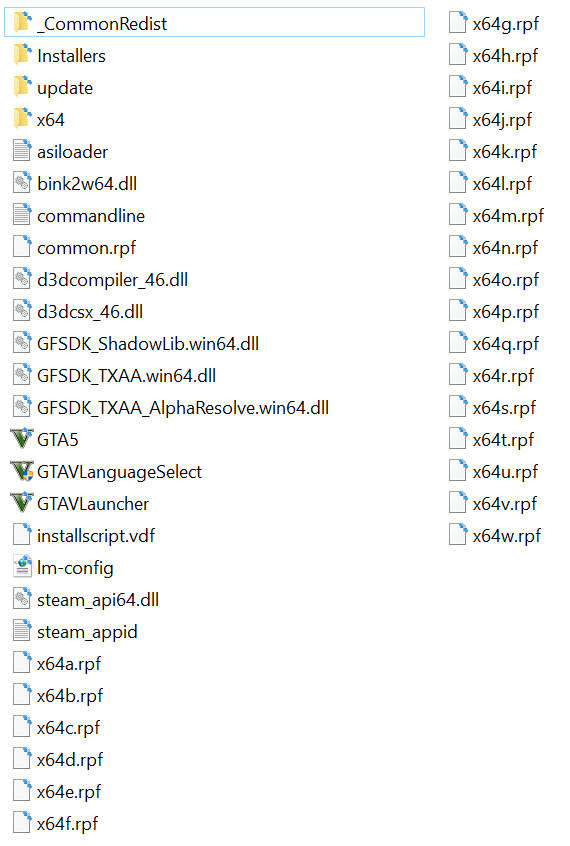
Task: Click the common.rpf file name
Action: click(86, 248)
